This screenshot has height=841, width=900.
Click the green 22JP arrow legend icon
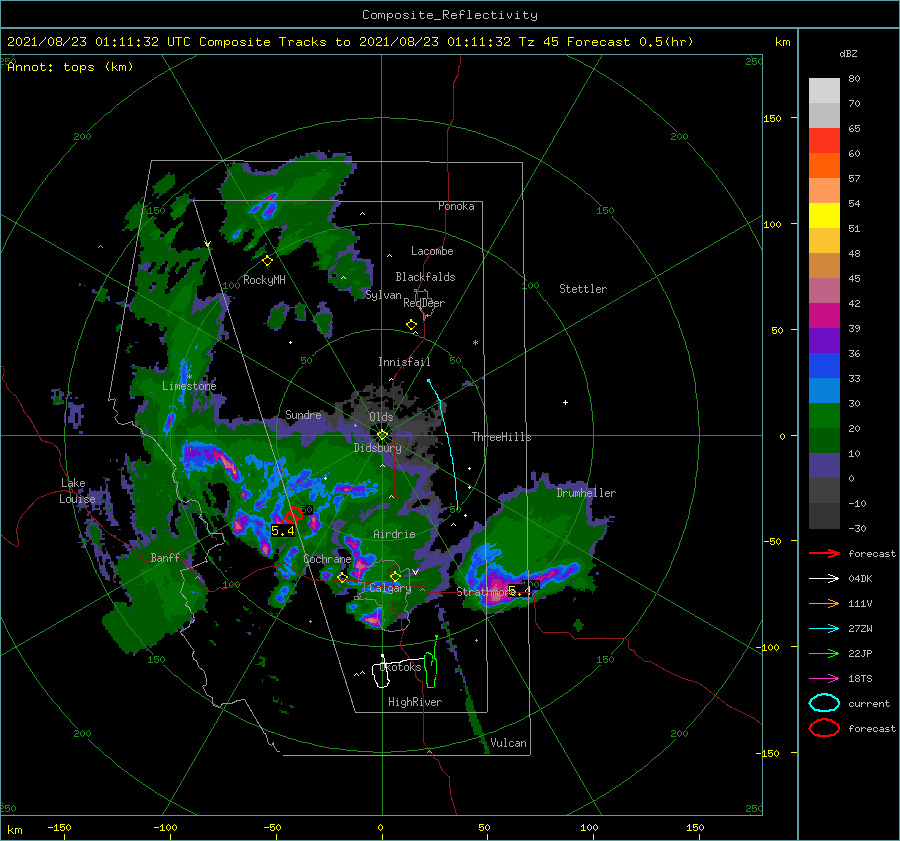click(x=824, y=653)
